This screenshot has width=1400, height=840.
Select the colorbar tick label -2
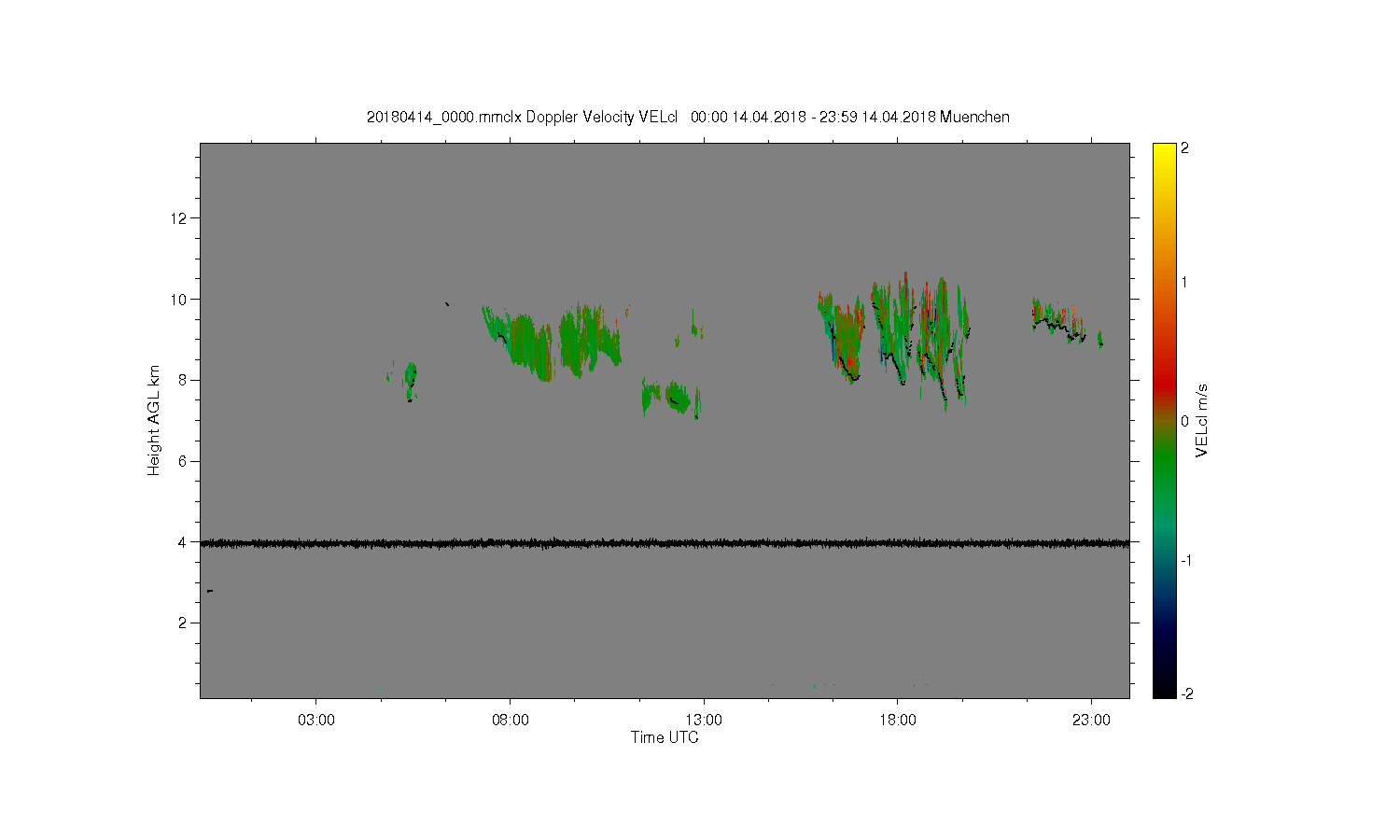[x=1187, y=693]
